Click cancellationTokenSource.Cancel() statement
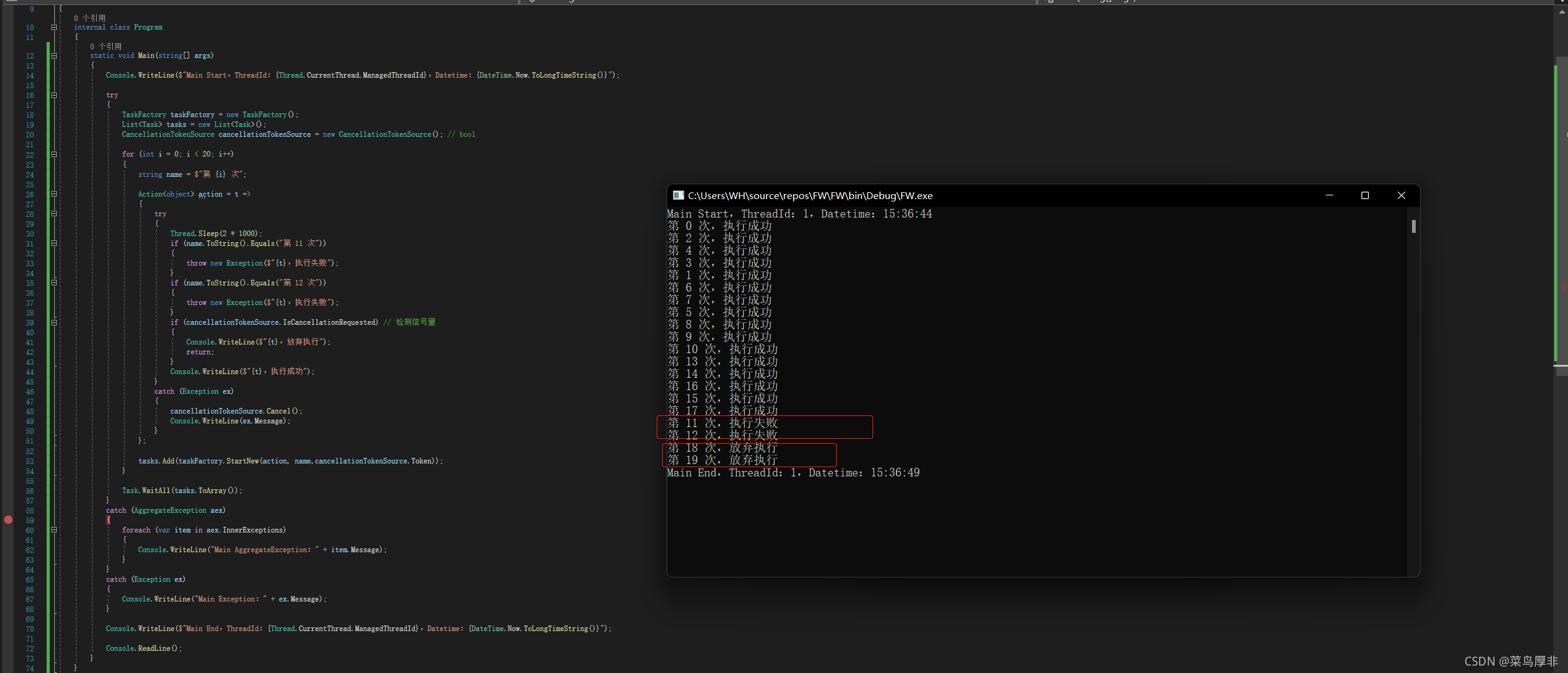 pos(236,411)
